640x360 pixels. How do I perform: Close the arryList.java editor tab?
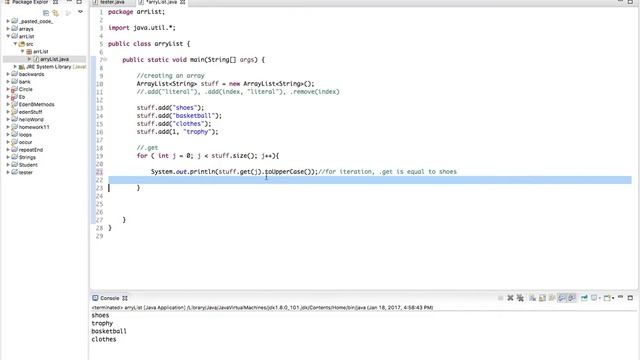182,2
